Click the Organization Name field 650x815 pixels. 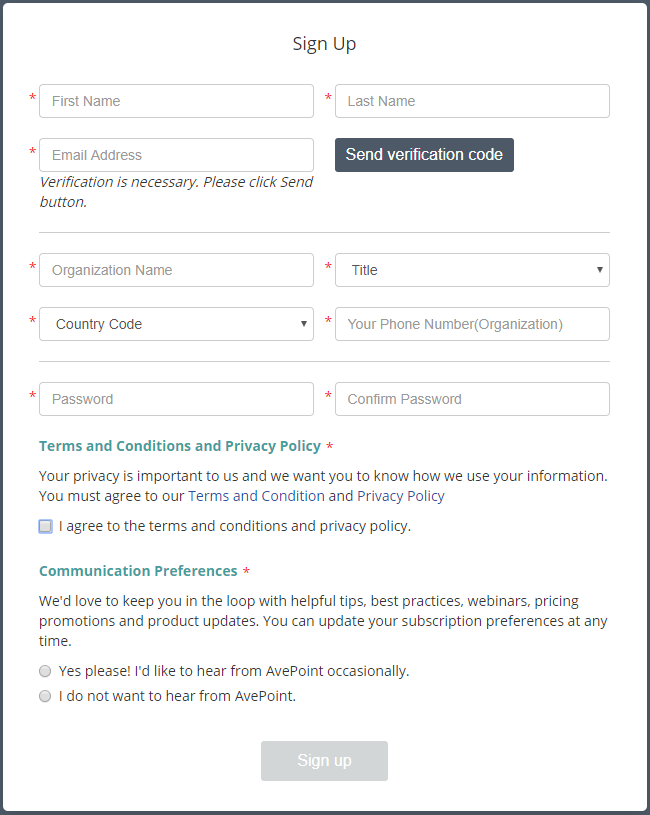[176, 270]
